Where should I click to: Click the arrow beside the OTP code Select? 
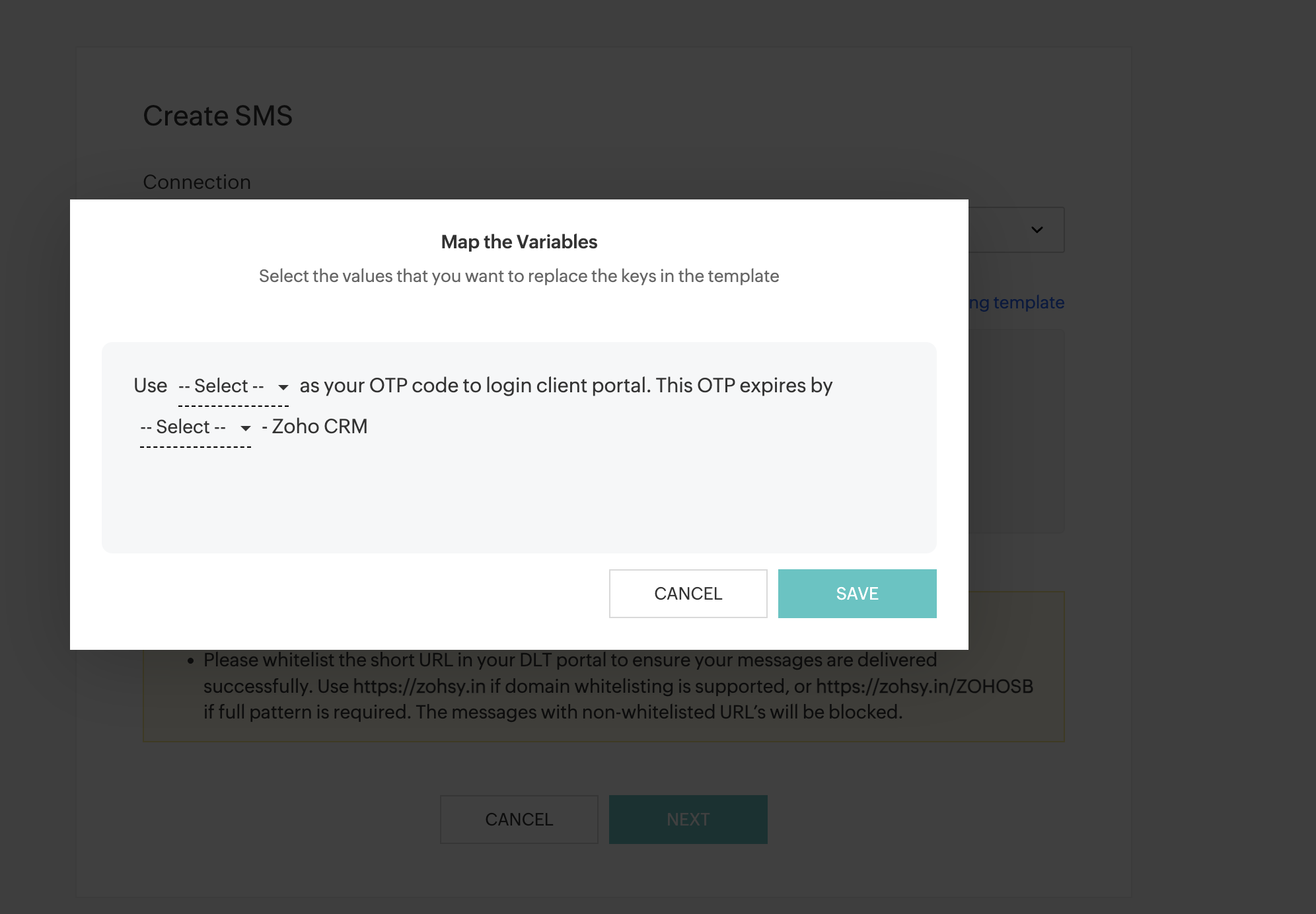[x=283, y=387]
